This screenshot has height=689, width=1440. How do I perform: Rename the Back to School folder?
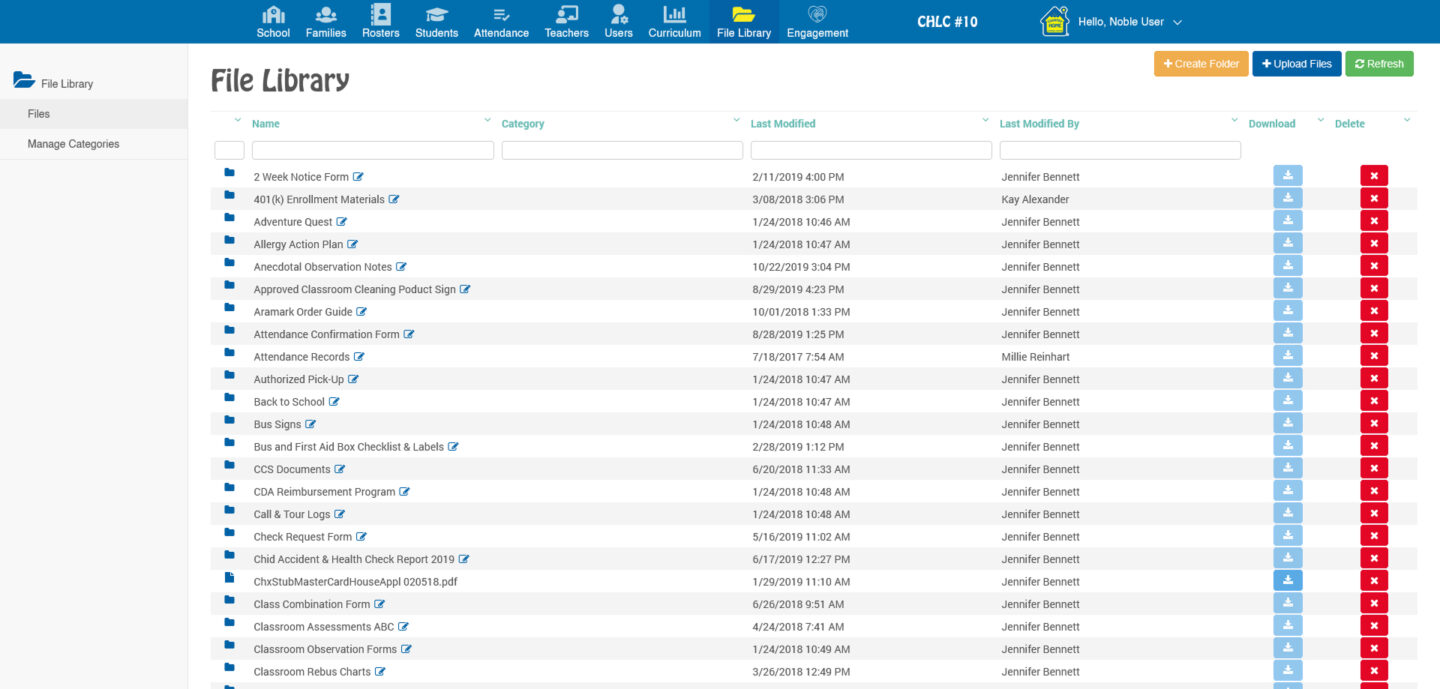pyautogui.click(x=334, y=402)
